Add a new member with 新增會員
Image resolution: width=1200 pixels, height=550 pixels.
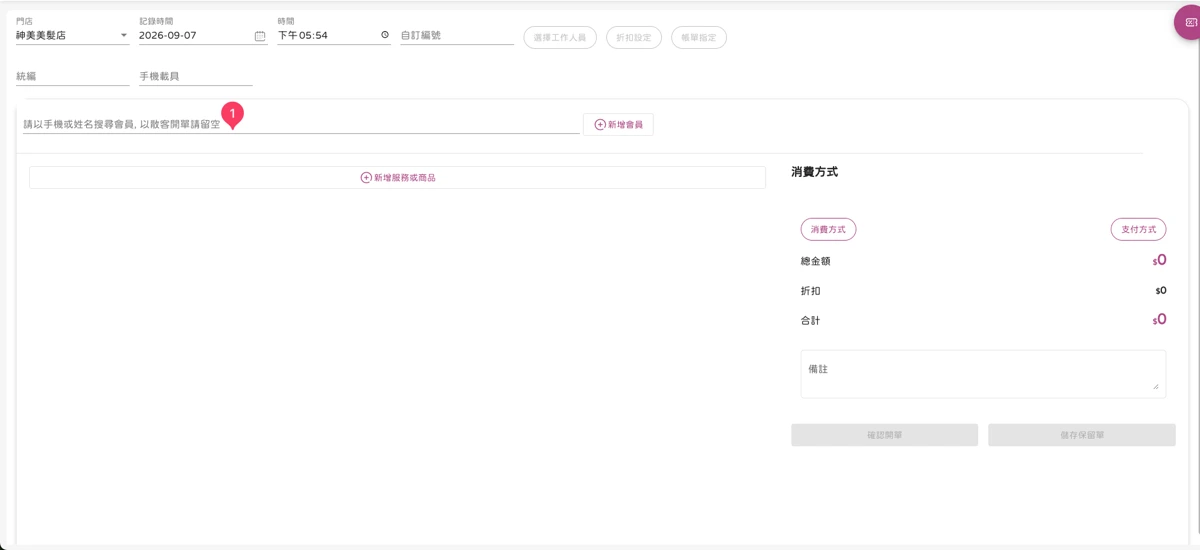pos(618,124)
